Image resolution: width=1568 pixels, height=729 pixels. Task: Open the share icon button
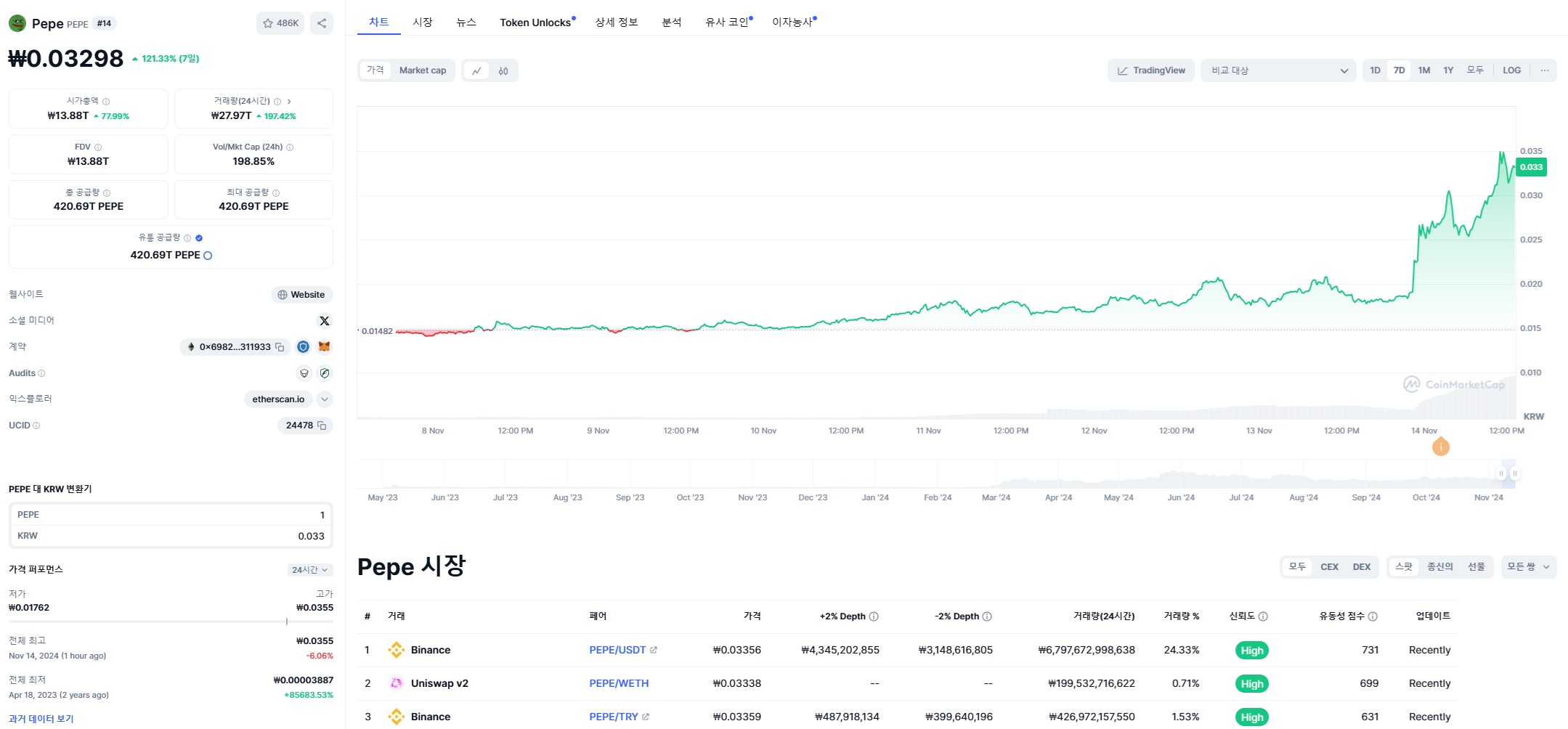tap(322, 23)
